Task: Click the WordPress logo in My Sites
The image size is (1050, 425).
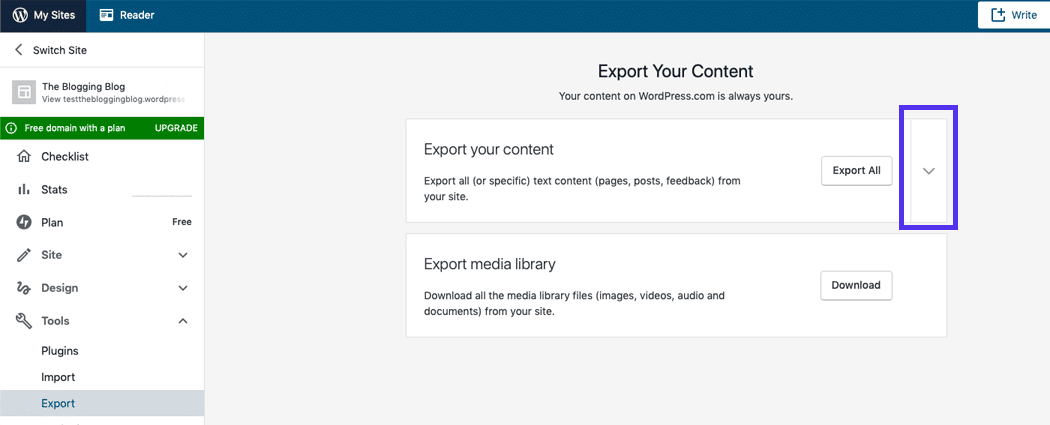Action: 20,15
